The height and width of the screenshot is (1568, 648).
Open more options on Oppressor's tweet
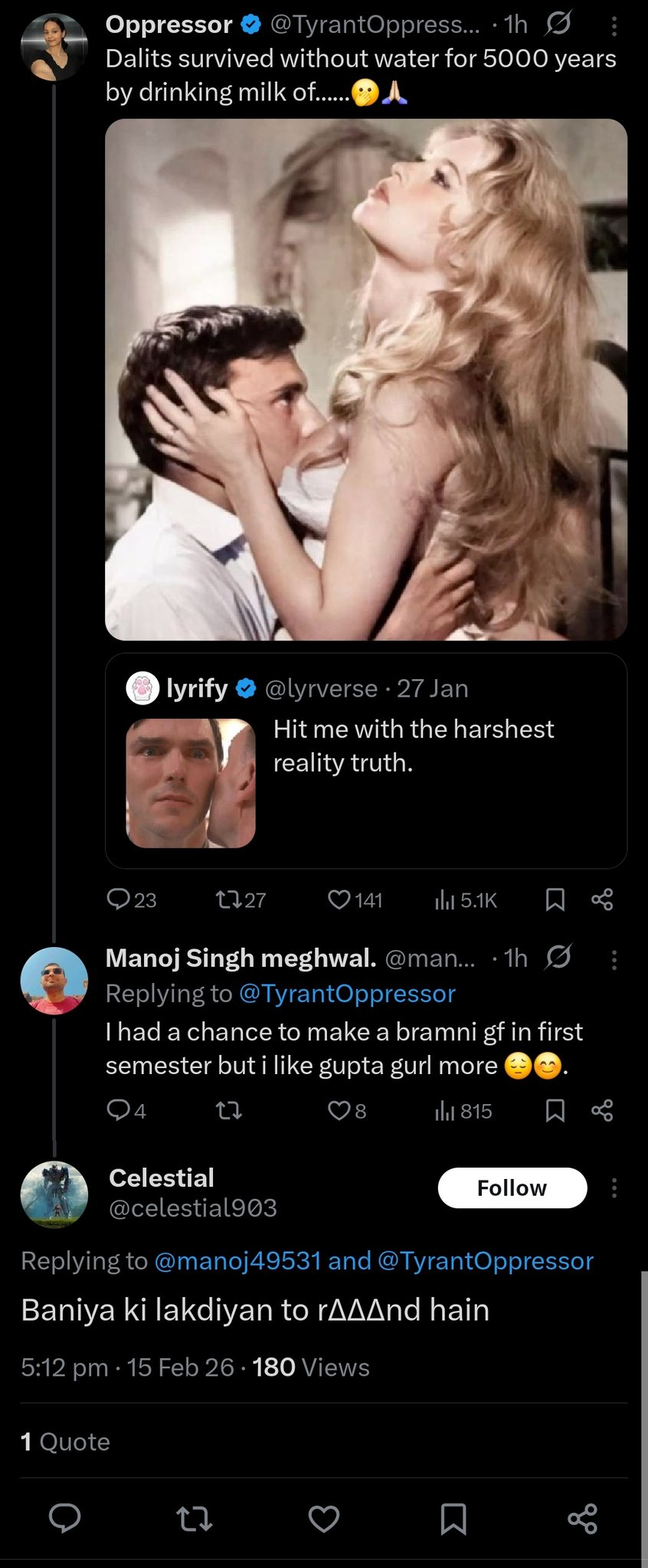pyautogui.click(x=614, y=27)
